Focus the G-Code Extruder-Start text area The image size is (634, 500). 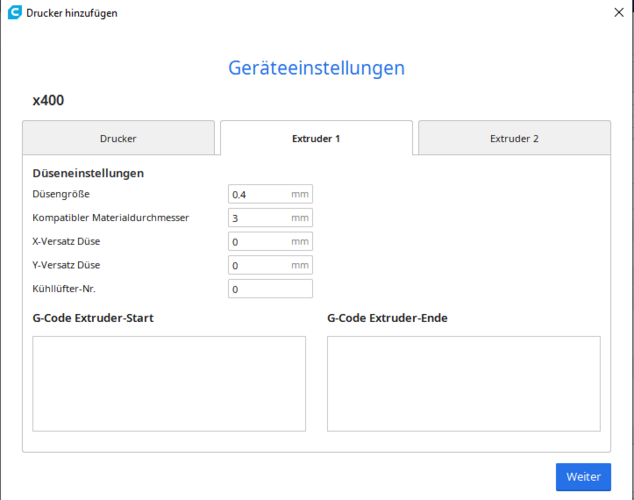pos(169,383)
